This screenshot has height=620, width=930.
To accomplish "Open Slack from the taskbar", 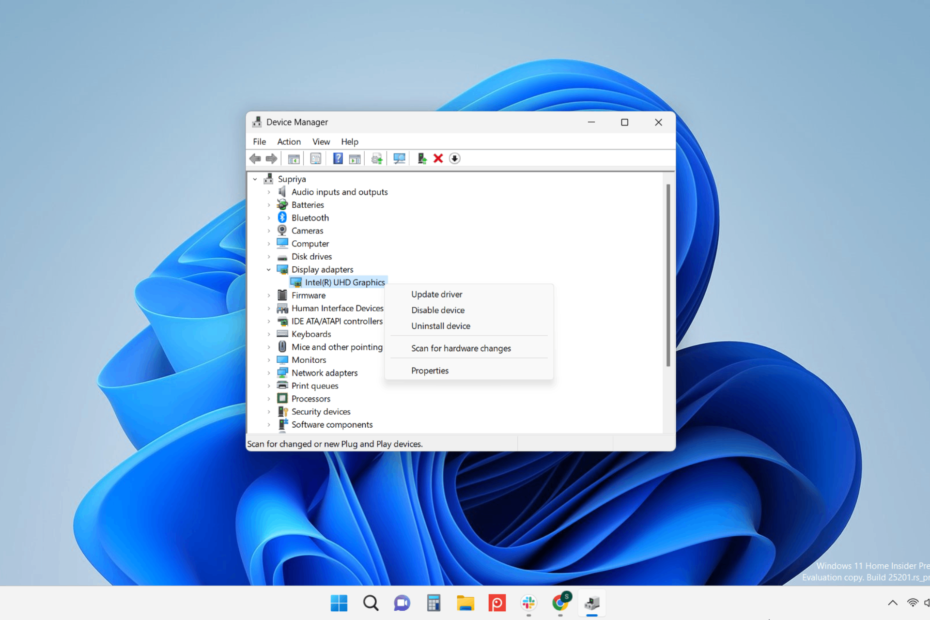I will (x=528, y=603).
